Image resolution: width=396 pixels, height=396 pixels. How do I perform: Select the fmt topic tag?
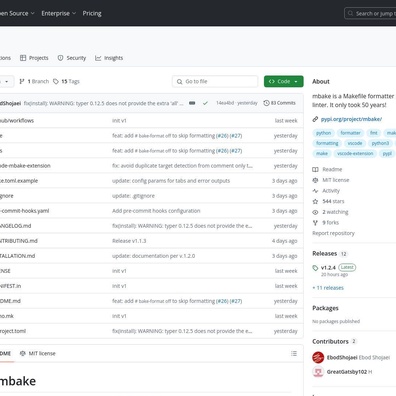click(374, 133)
